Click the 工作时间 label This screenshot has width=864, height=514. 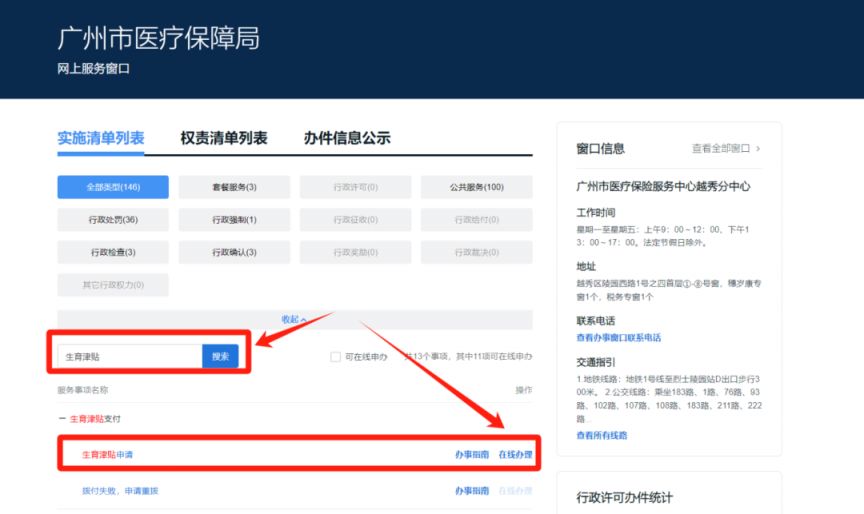tap(596, 213)
